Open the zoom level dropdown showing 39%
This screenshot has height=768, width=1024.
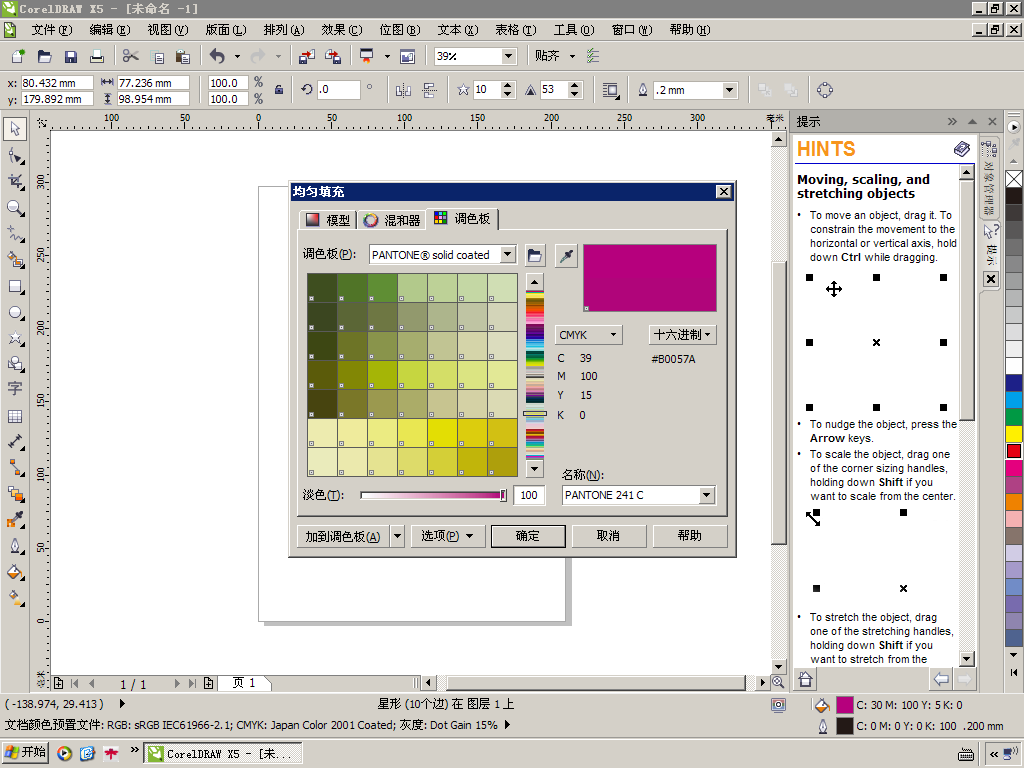coord(508,56)
